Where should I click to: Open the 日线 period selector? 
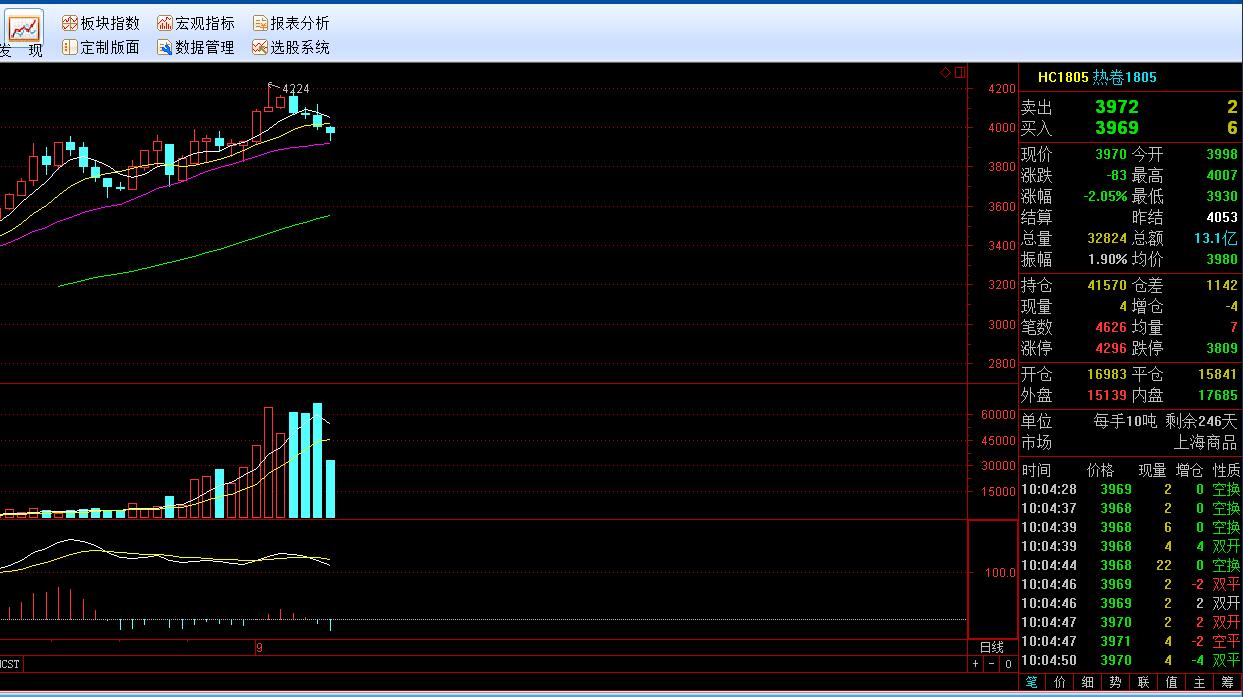pos(991,647)
